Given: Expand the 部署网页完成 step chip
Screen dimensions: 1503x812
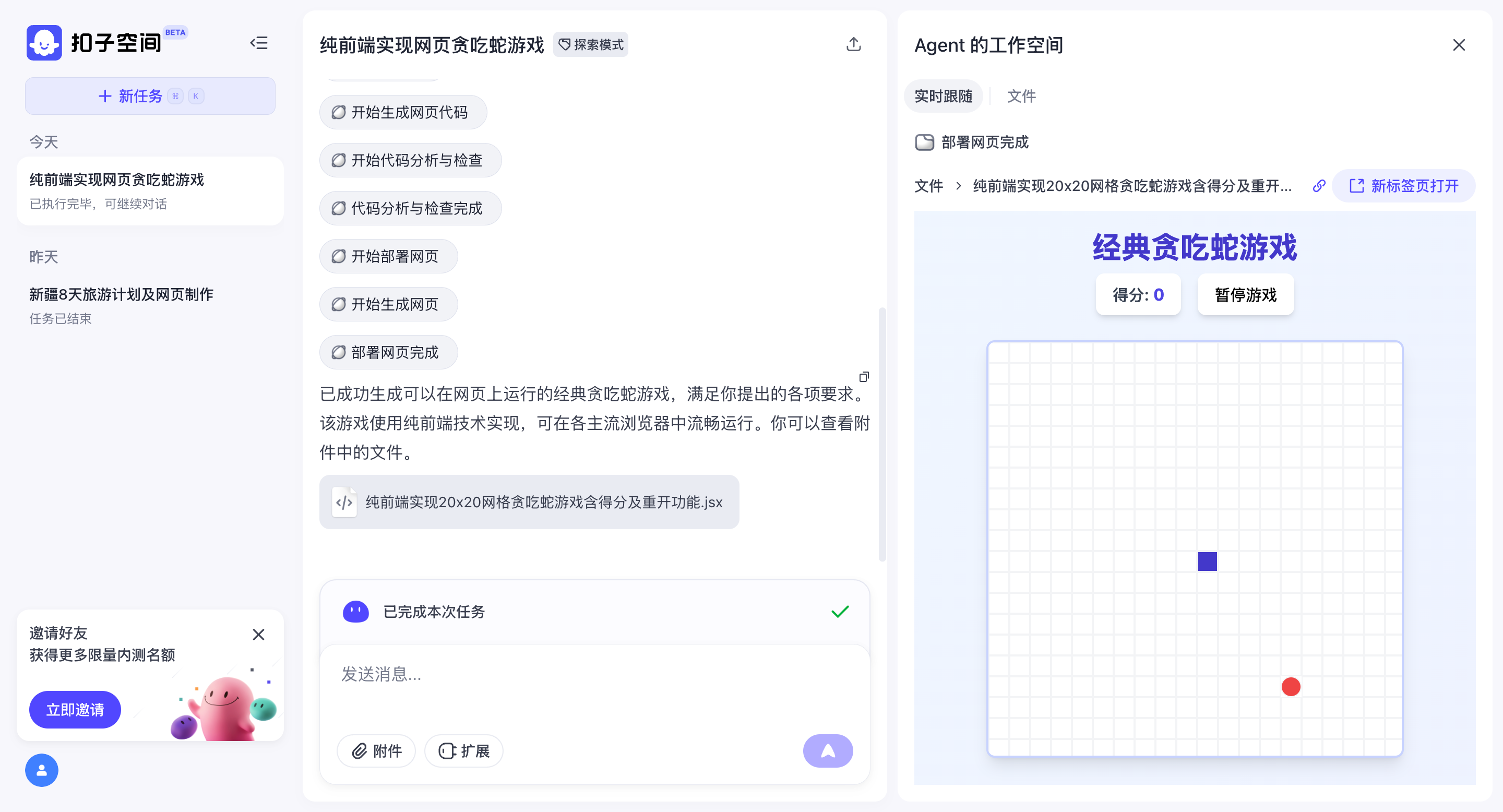Looking at the screenshot, I should click(x=389, y=352).
